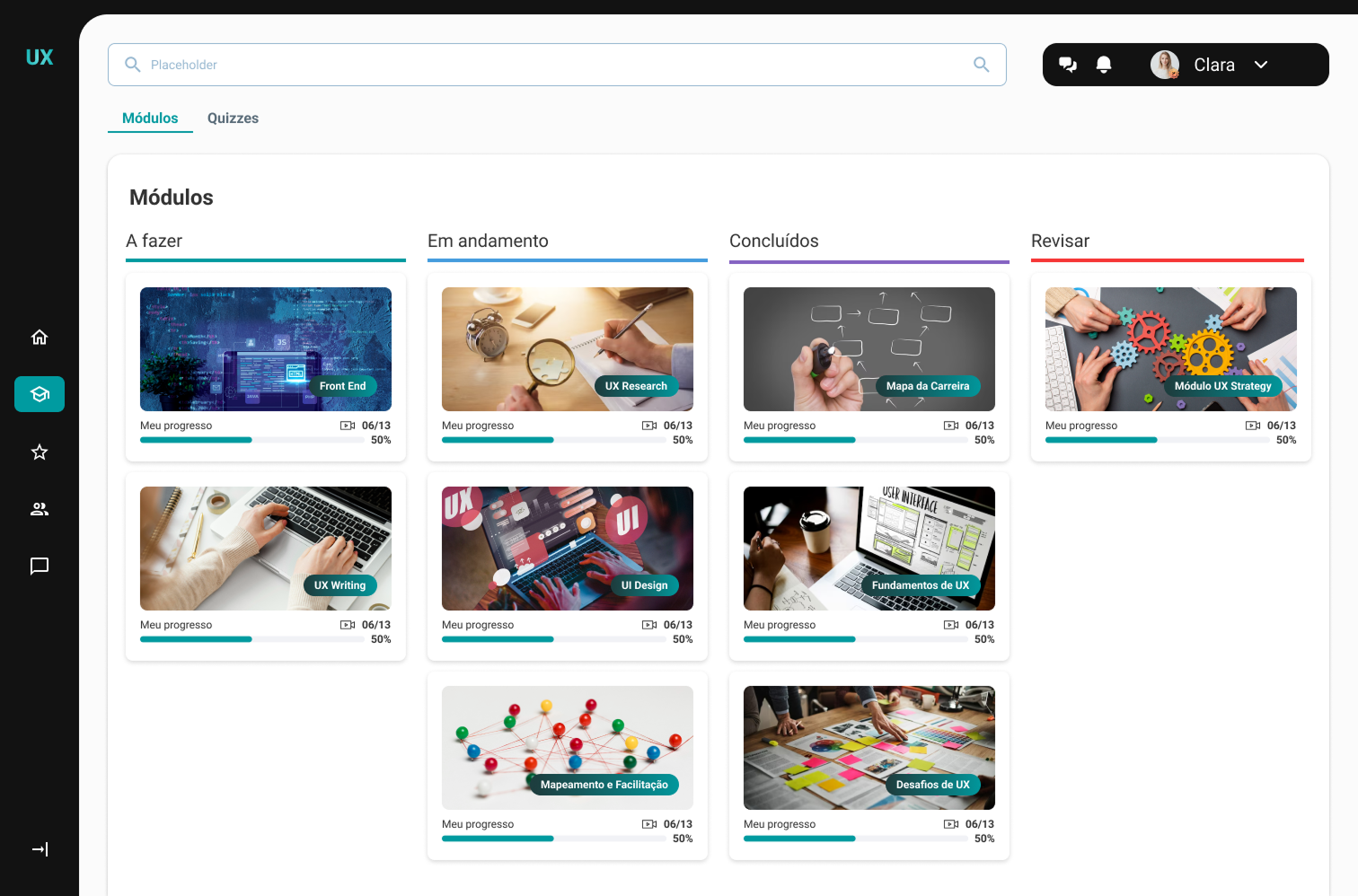Viewport: 1358px width, 896px height.
Task: Switch to the Quizzes tab
Action: point(233,119)
